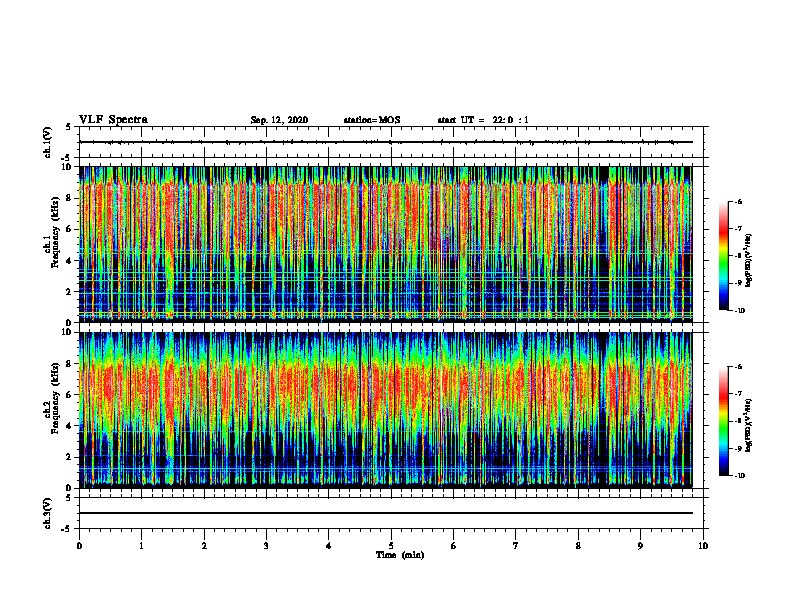Image resolution: width=792 pixels, height=612 pixels.
Task: Click the "3" tick on the Time axis
Action: 266,546
